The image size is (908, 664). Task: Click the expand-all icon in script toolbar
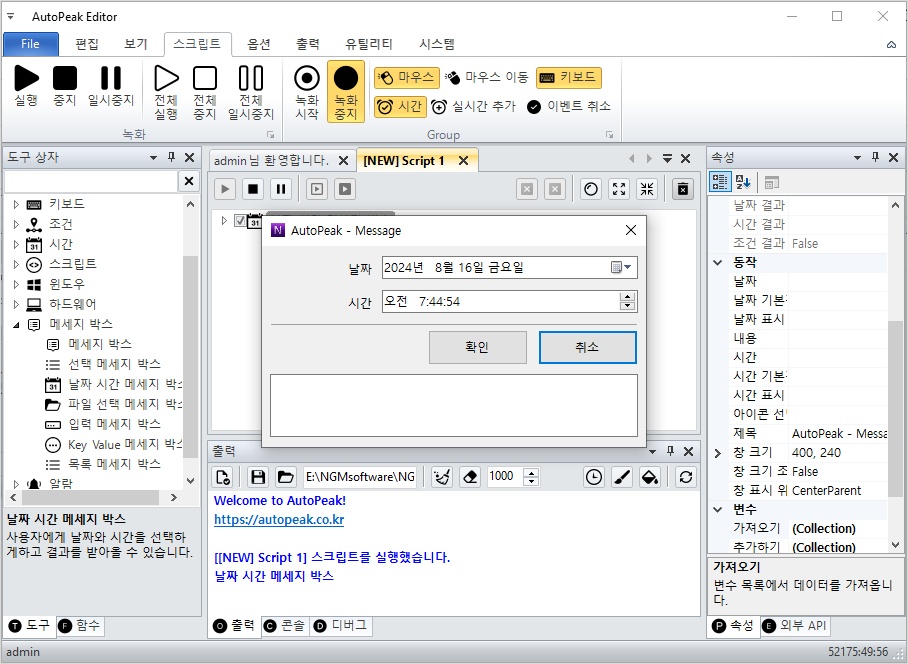coord(619,189)
